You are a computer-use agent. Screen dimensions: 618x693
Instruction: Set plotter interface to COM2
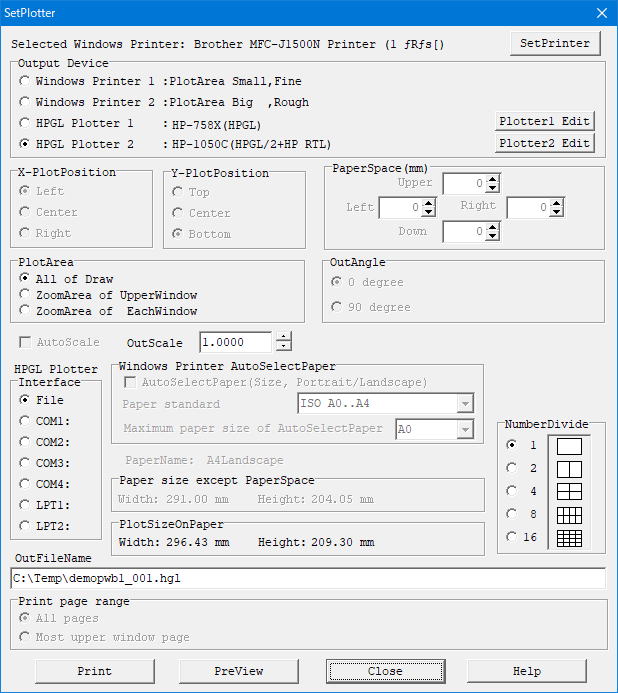25,442
